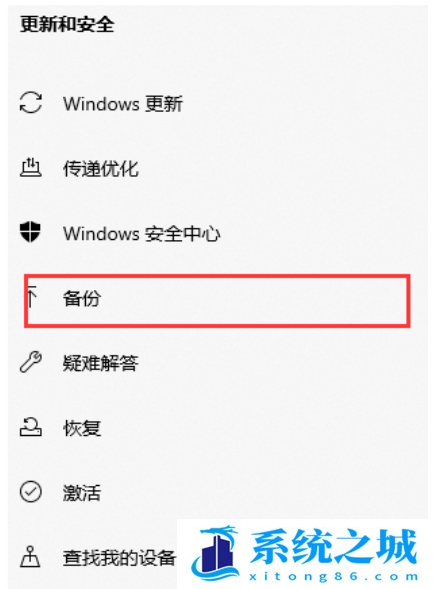Screen dimensions: 437x589
Task: Open Windows 更新 settings page
Action: pyautogui.click(x=123, y=103)
